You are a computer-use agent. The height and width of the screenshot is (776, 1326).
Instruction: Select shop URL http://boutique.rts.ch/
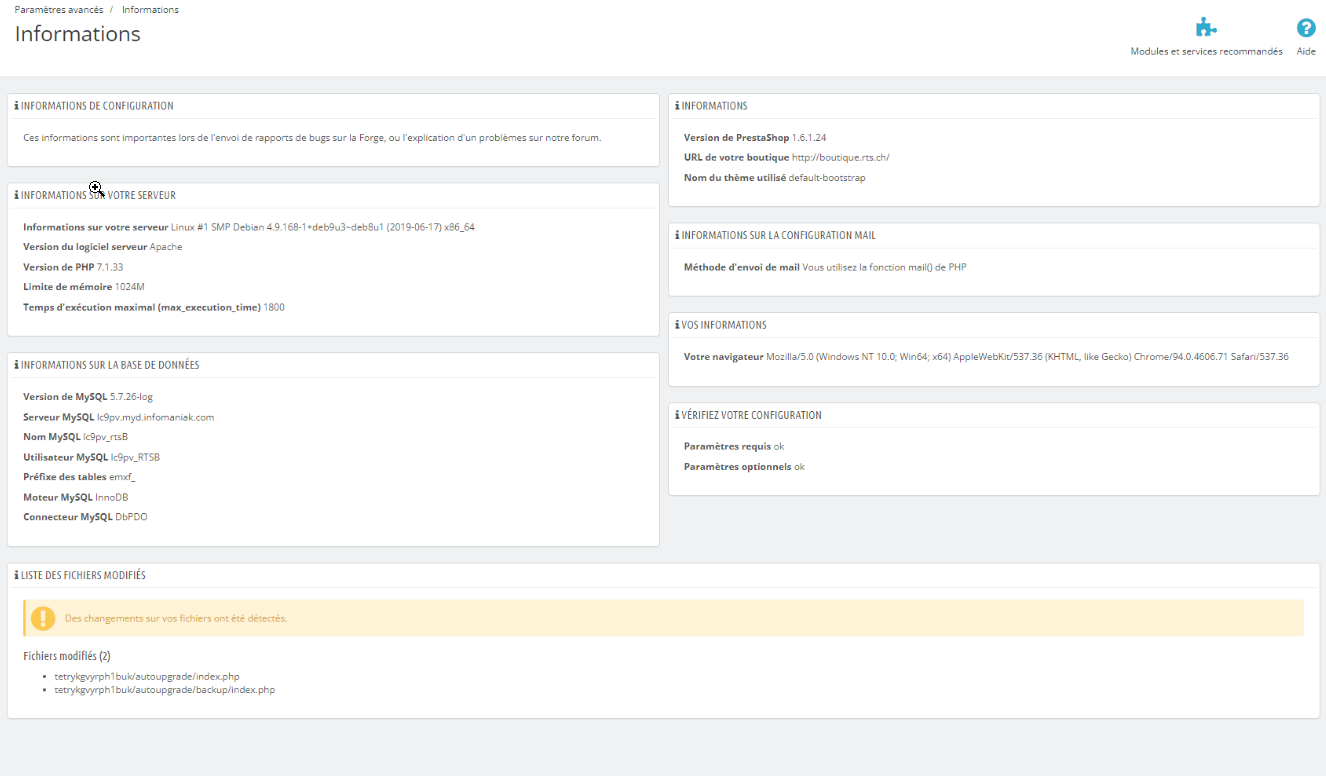[840, 158]
